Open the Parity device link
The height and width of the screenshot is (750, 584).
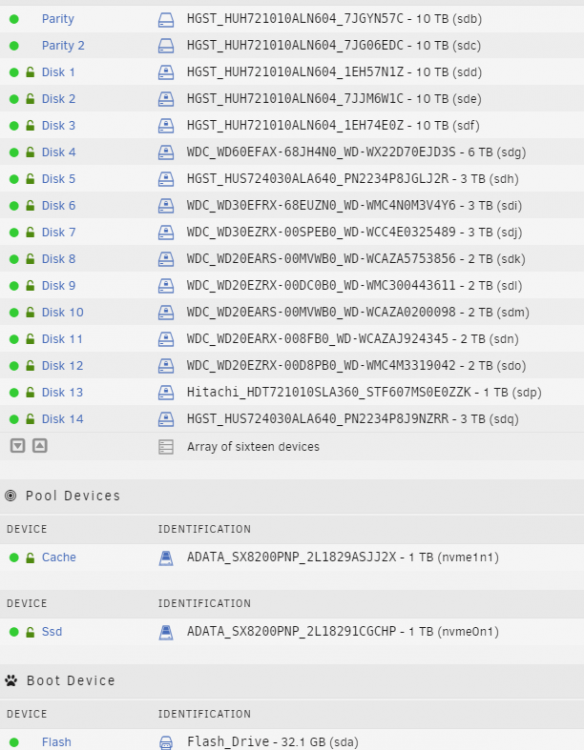tap(58, 19)
